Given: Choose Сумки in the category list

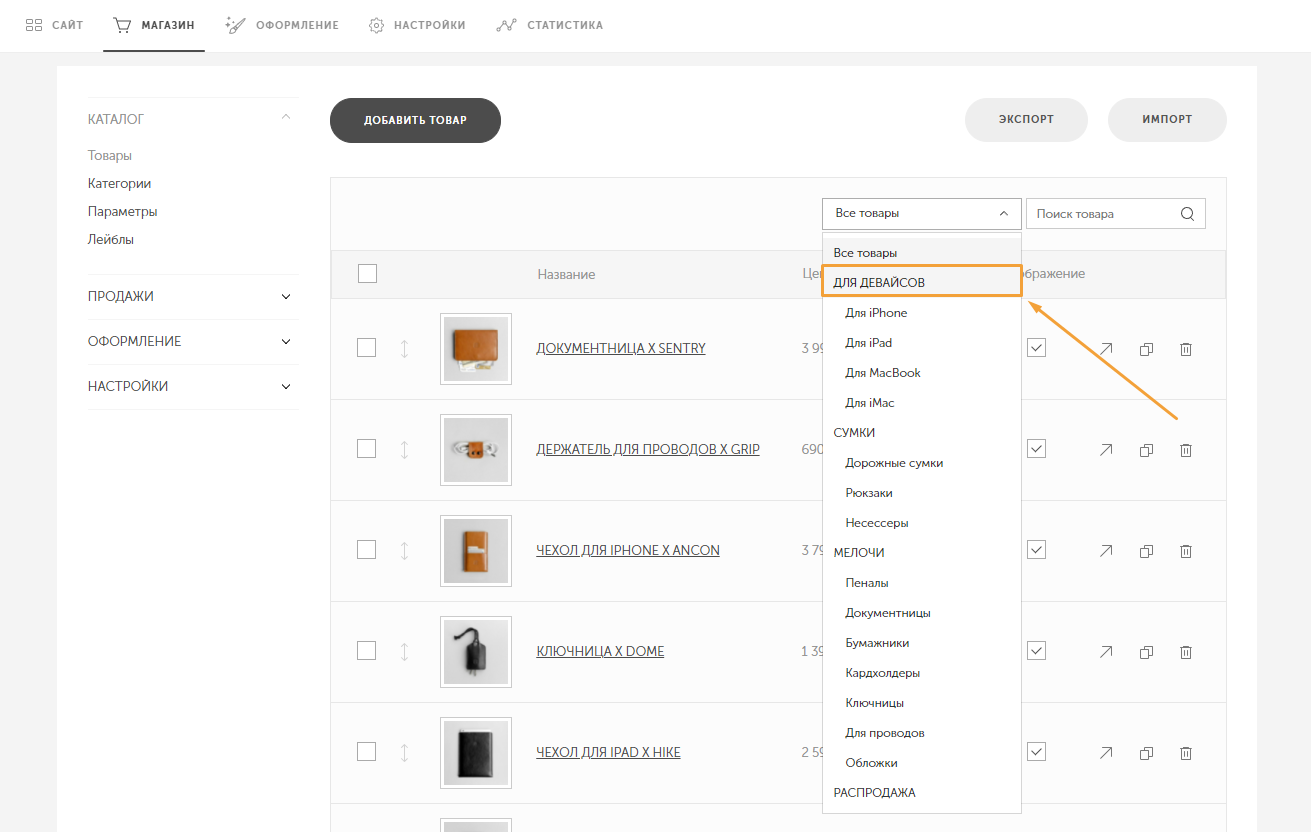Looking at the screenshot, I should click(922, 433).
